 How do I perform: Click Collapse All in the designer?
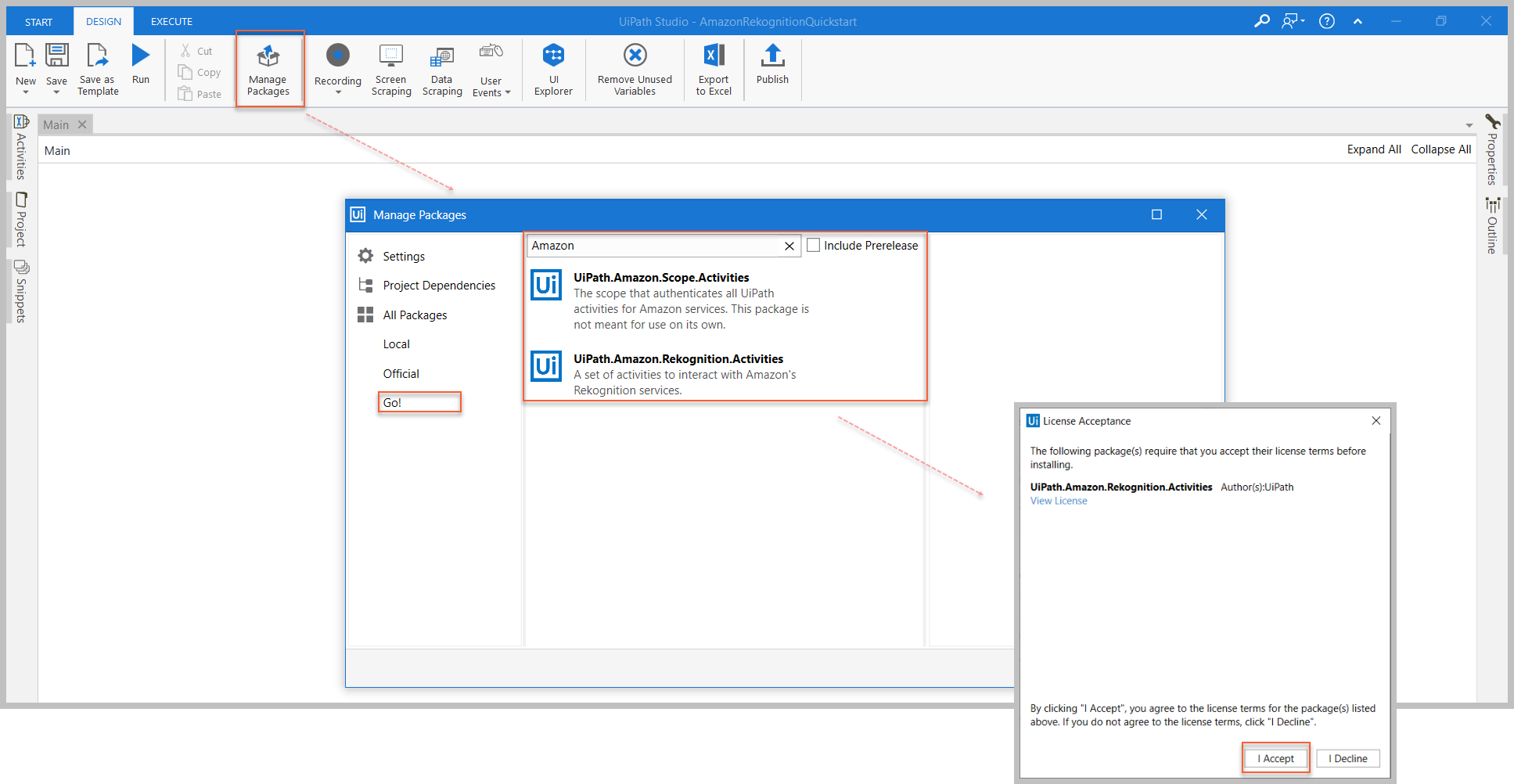[1441, 149]
